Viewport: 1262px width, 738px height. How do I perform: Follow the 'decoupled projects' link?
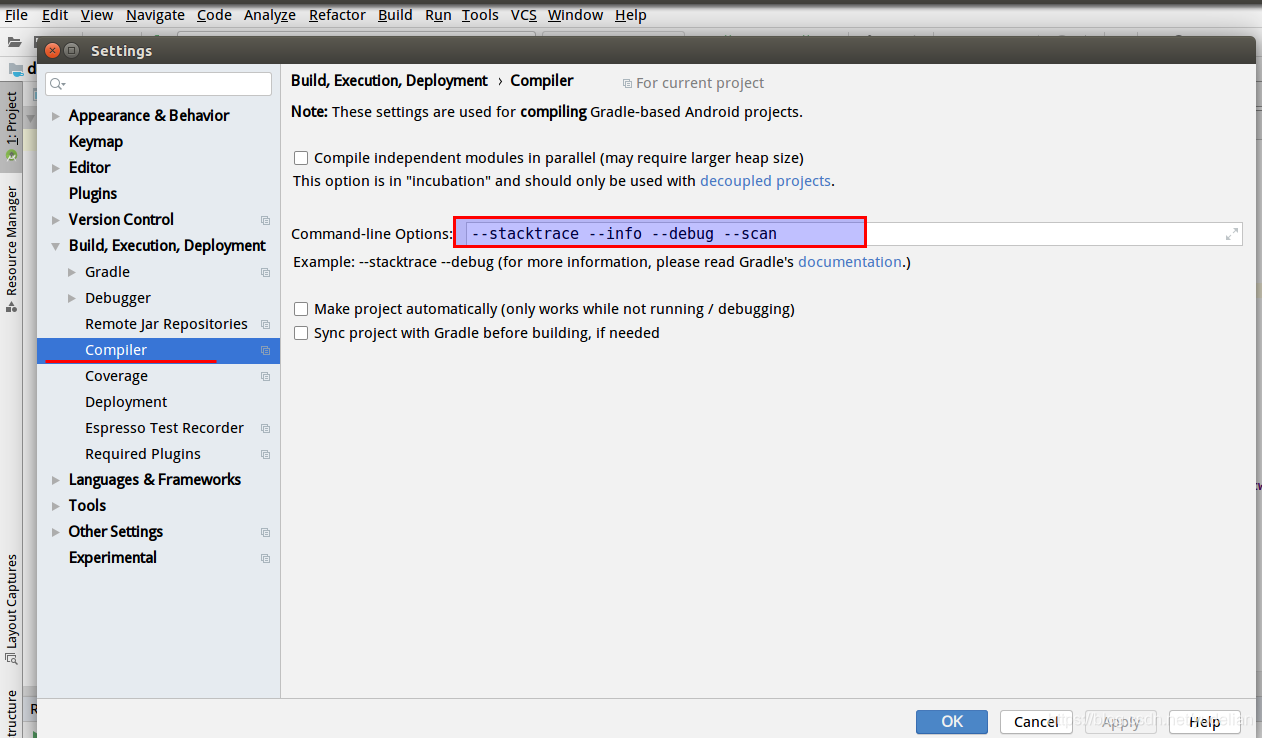pos(765,180)
